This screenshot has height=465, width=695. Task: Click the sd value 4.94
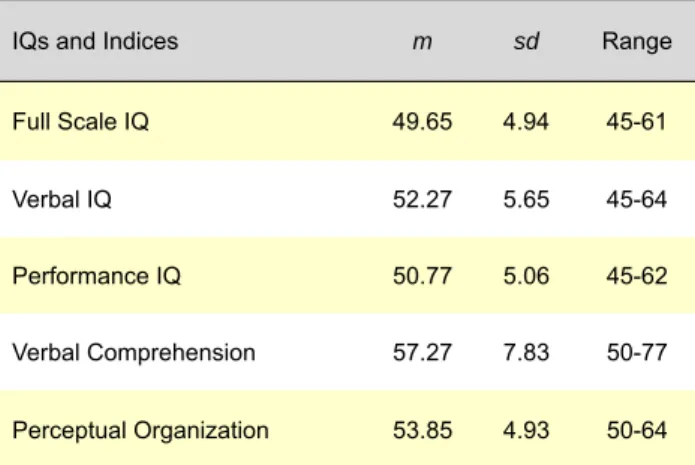pos(526,122)
